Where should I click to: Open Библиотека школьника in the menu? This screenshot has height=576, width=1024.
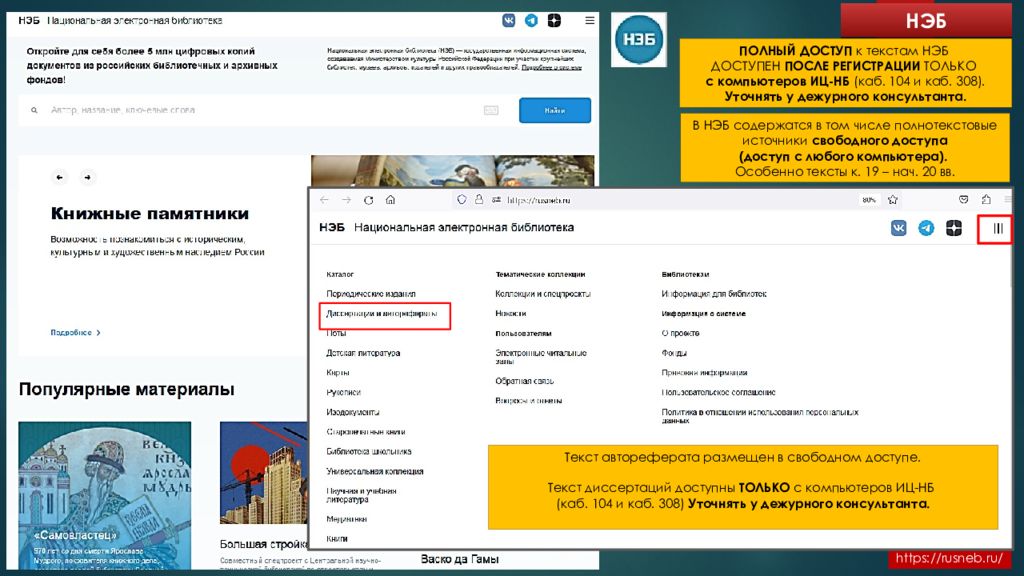tap(369, 451)
